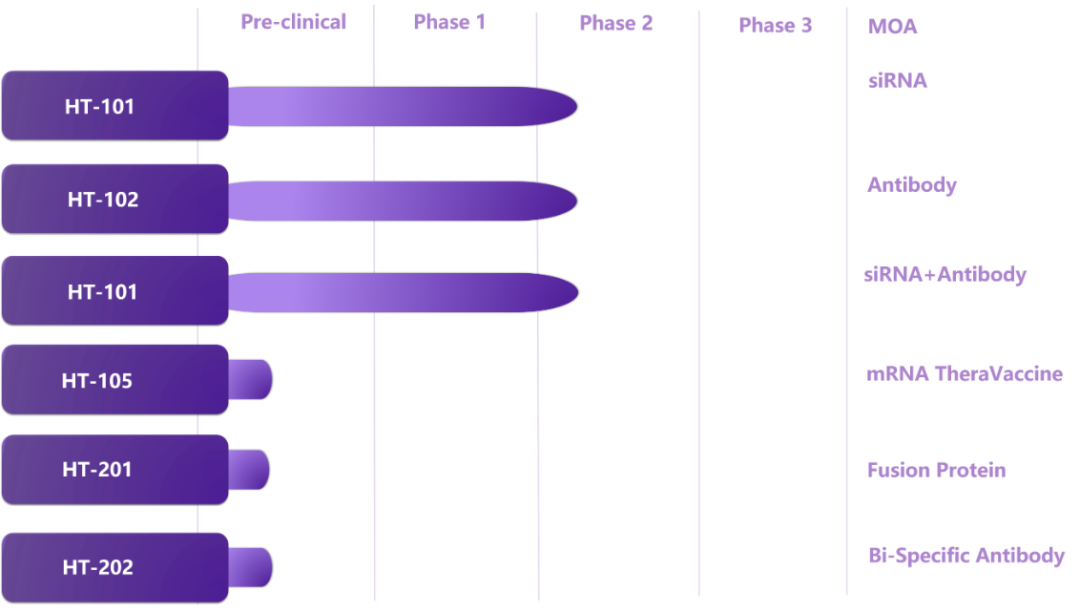Screen dimensions: 1080x613
Task: Click the Phase 2 column header
Action: [616, 23]
